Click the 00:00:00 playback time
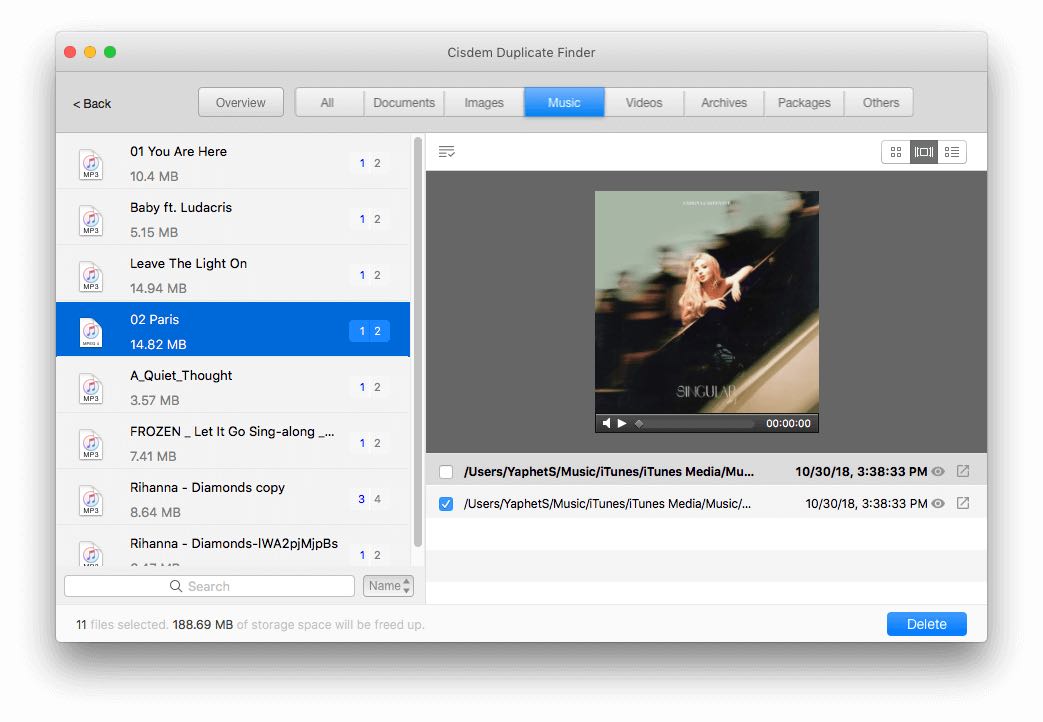 (x=788, y=423)
